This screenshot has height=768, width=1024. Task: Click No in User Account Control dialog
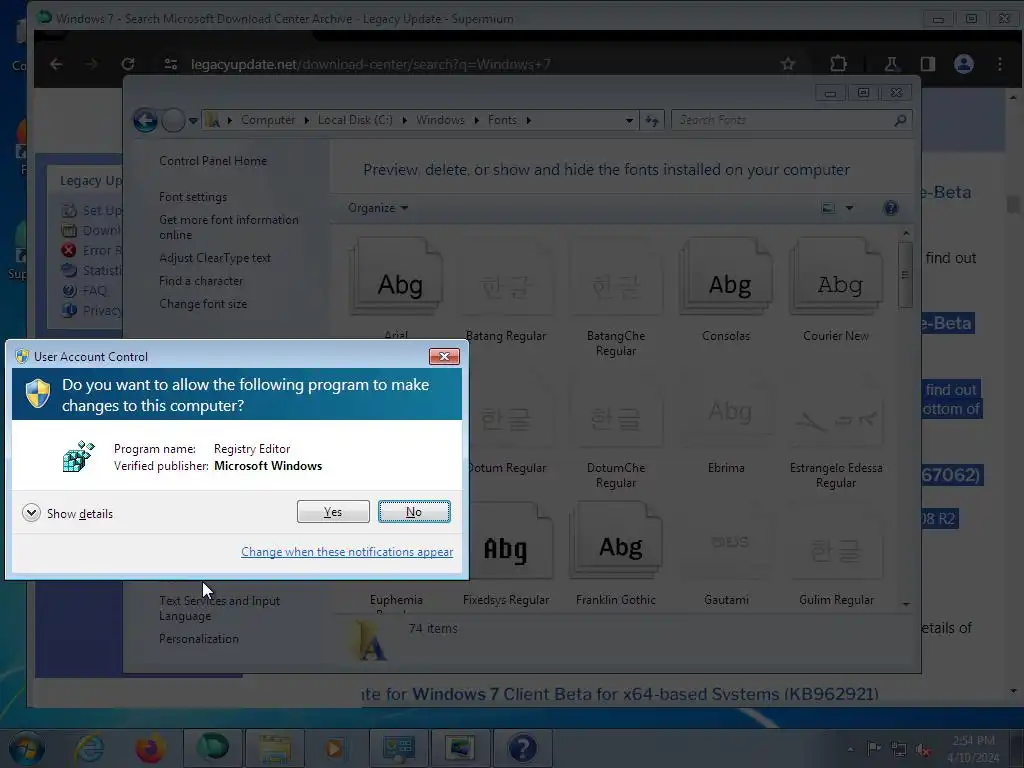click(414, 511)
